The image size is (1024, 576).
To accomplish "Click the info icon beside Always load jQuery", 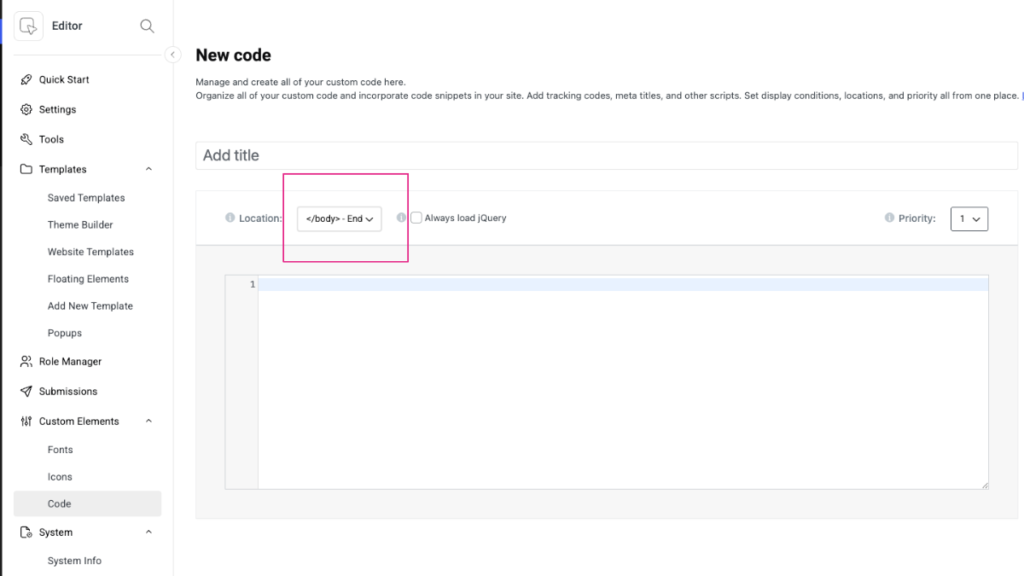I will (x=401, y=217).
